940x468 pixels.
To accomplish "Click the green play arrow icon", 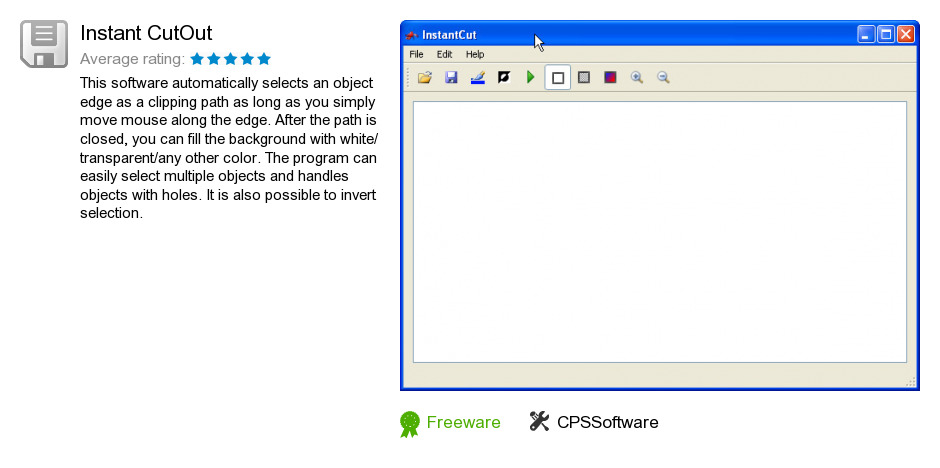I will pyautogui.click(x=531, y=77).
